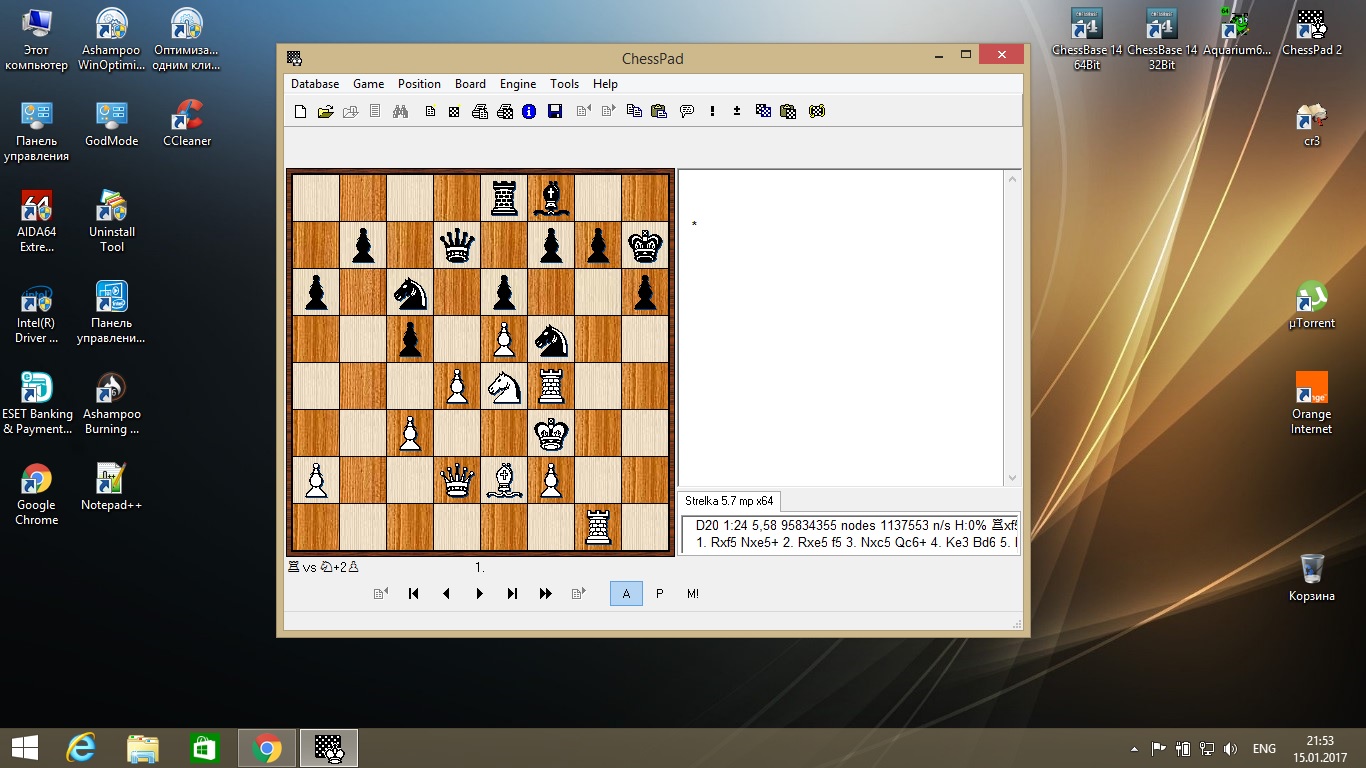This screenshot has height=768, width=1366.
Task: Click the exclamation mark annotation icon
Action: coord(712,112)
